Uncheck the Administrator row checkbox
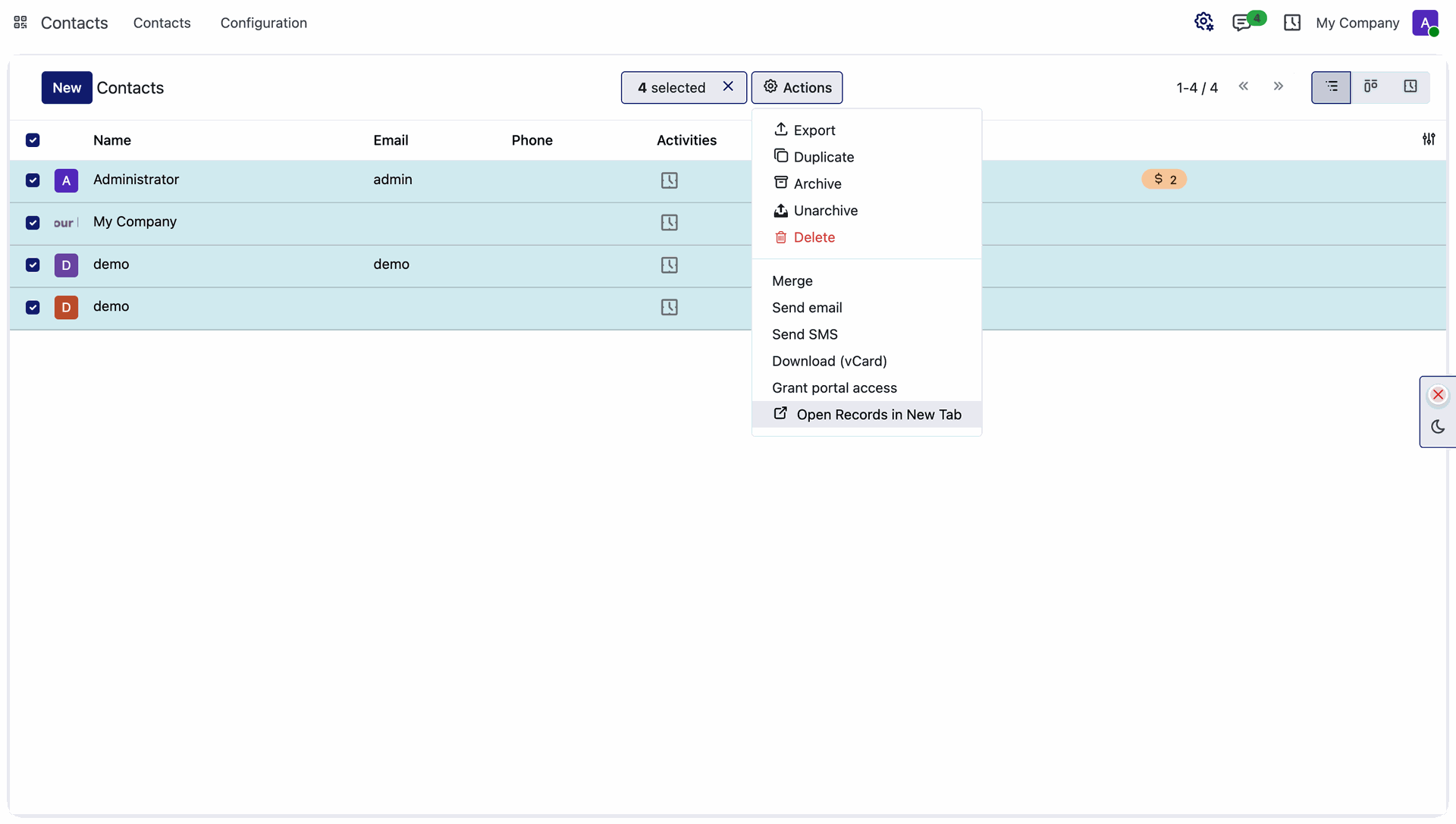 pos(33,180)
